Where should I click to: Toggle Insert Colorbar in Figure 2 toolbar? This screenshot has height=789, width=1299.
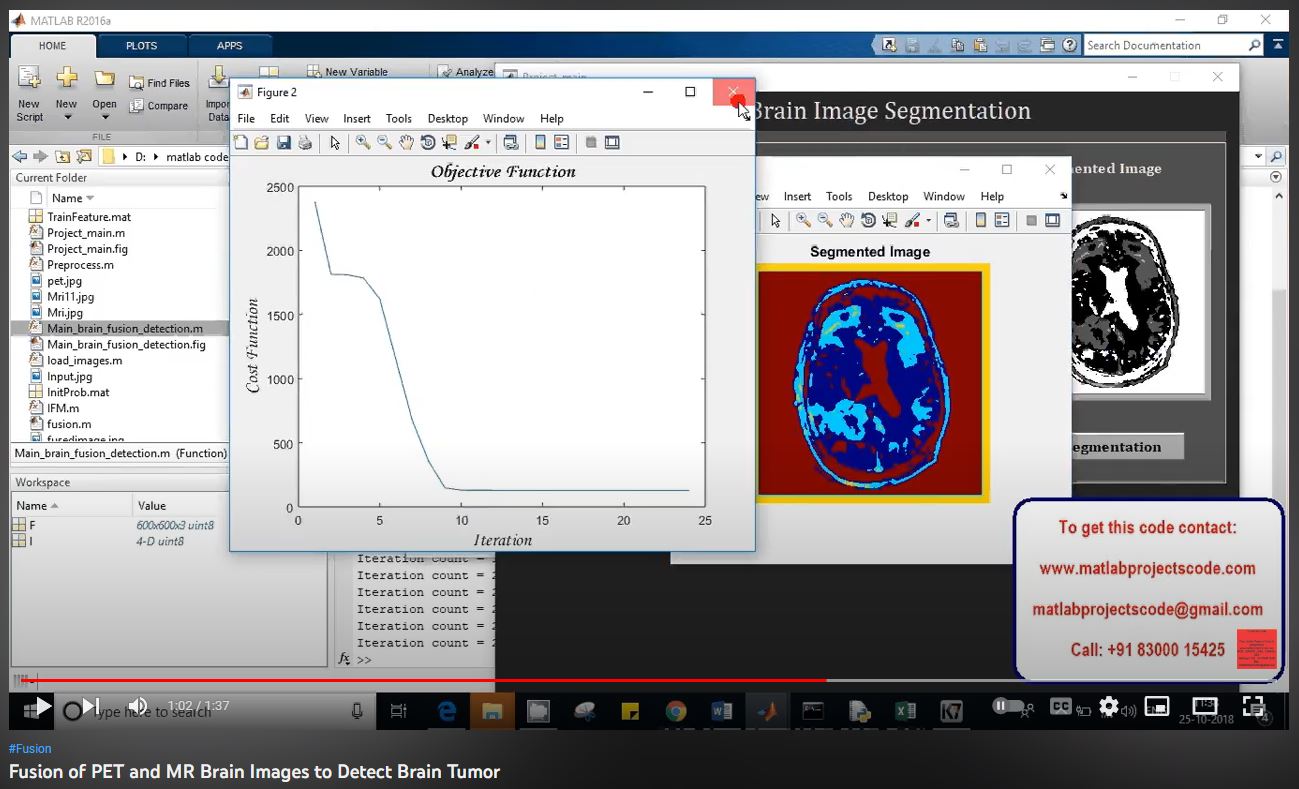(x=540, y=143)
